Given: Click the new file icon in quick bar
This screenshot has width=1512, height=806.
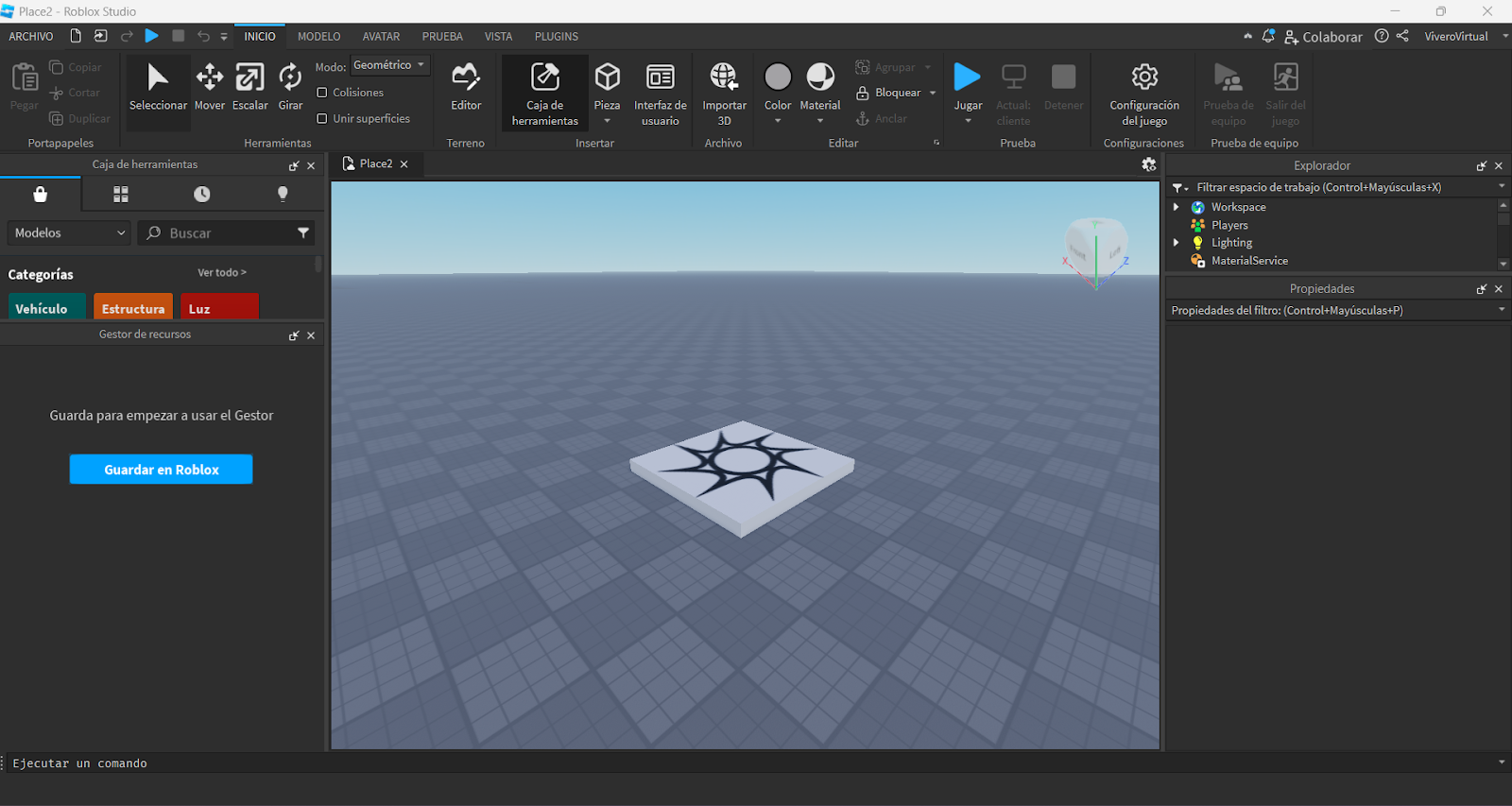Looking at the screenshot, I should pyautogui.click(x=76, y=36).
